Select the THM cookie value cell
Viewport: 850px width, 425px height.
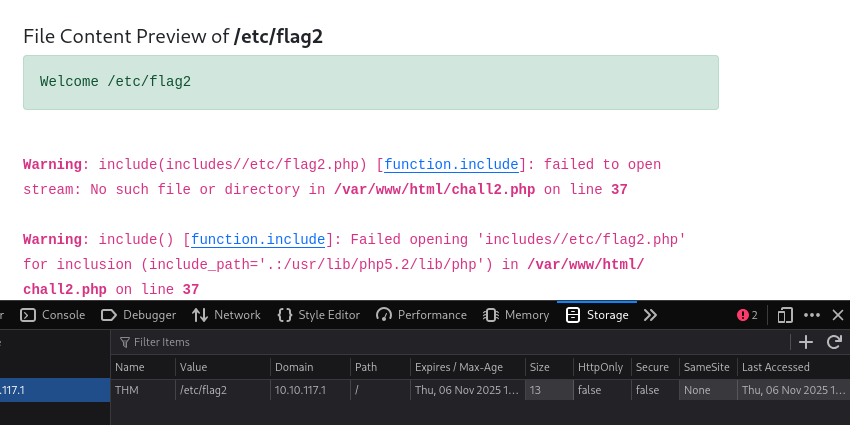point(223,390)
